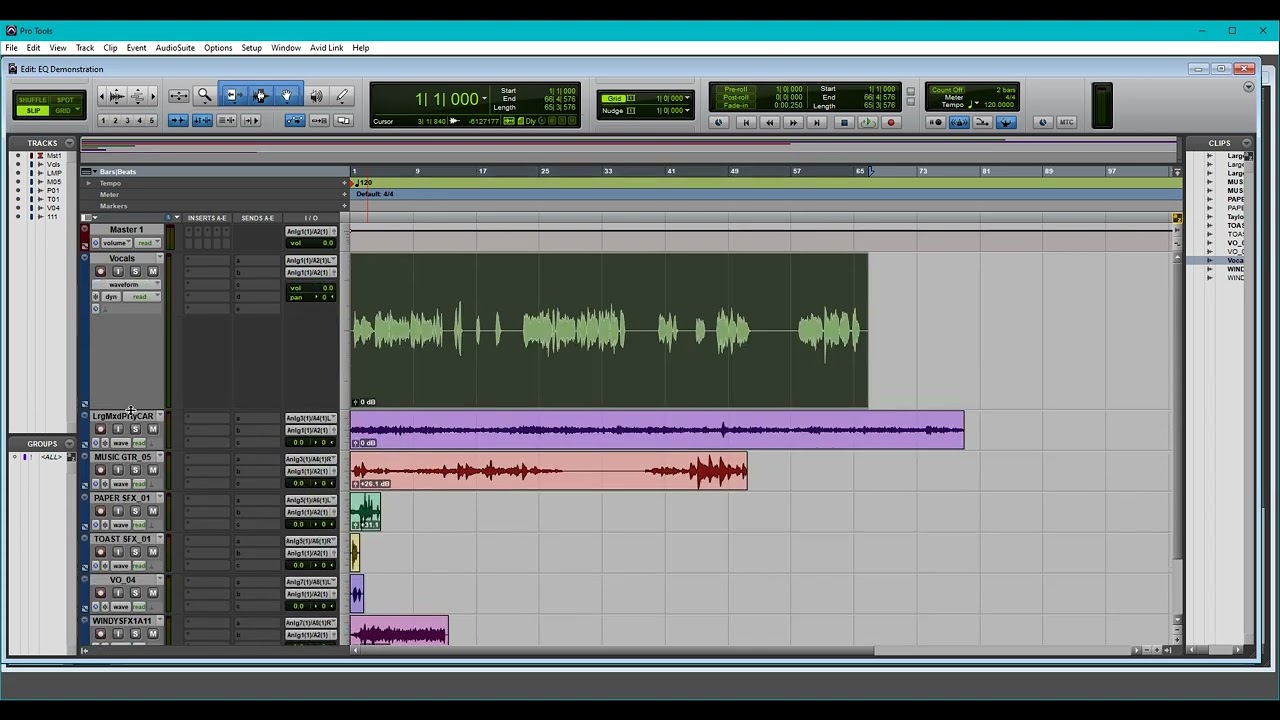This screenshot has height=720, width=1280.
Task: Click the Record button in transport
Action: (x=891, y=123)
